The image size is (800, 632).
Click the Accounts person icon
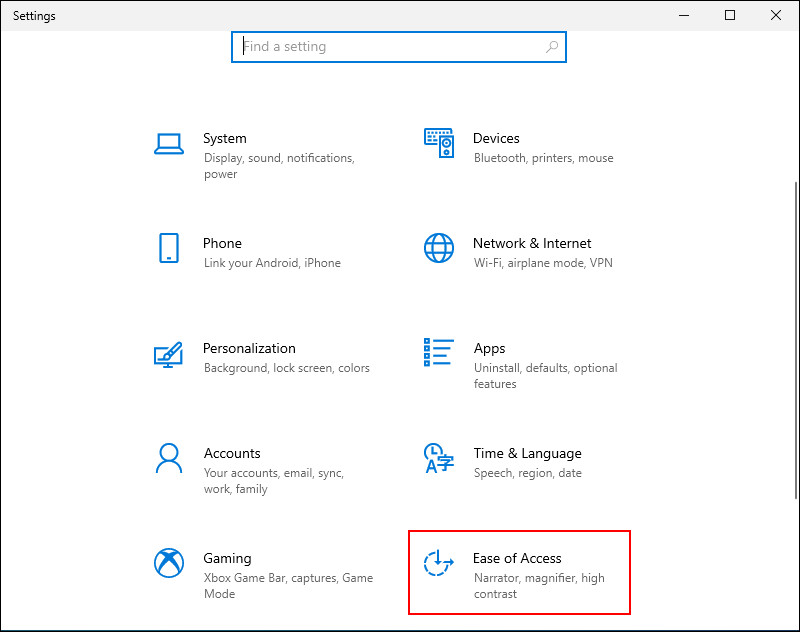(x=168, y=458)
